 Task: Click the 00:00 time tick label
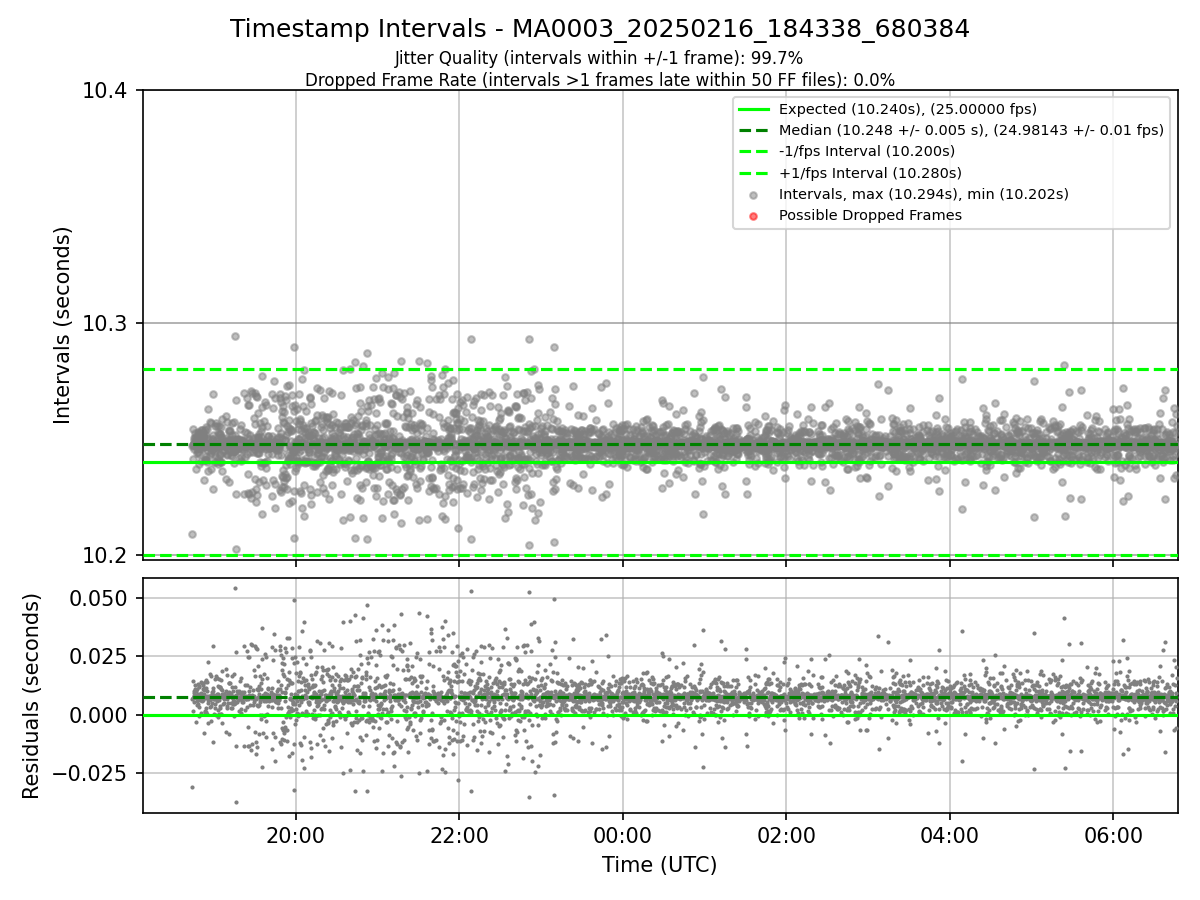coord(622,834)
